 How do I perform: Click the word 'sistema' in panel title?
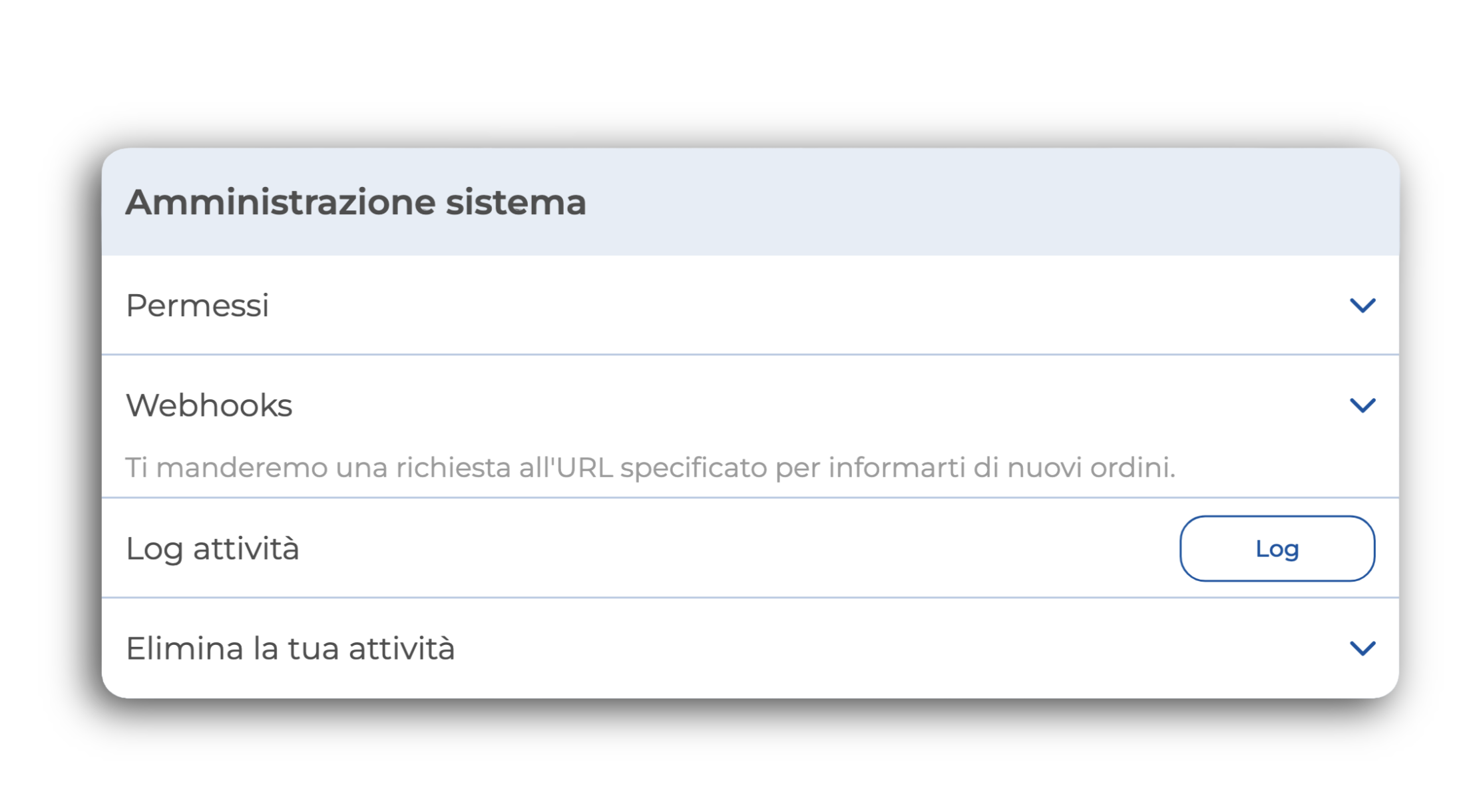tap(516, 202)
